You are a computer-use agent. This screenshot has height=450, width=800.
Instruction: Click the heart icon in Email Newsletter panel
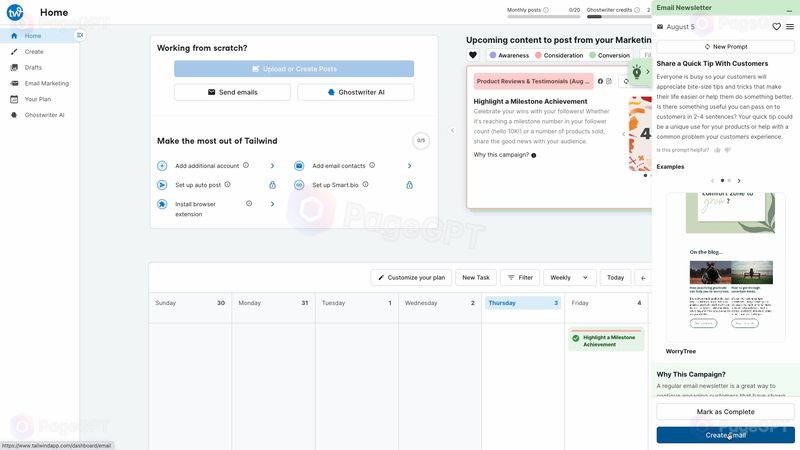pos(777,27)
